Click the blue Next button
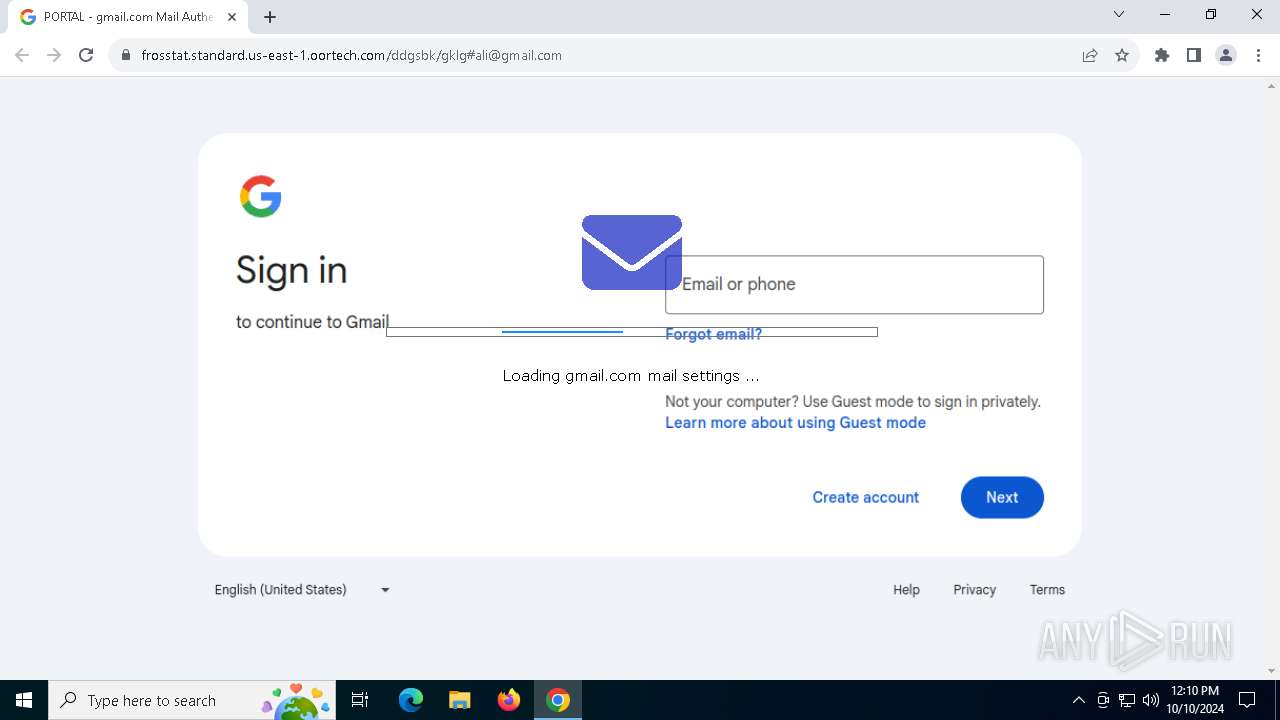Image resolution: width=1280 pixels, height=720 pixels. (x=1002, y=497)
